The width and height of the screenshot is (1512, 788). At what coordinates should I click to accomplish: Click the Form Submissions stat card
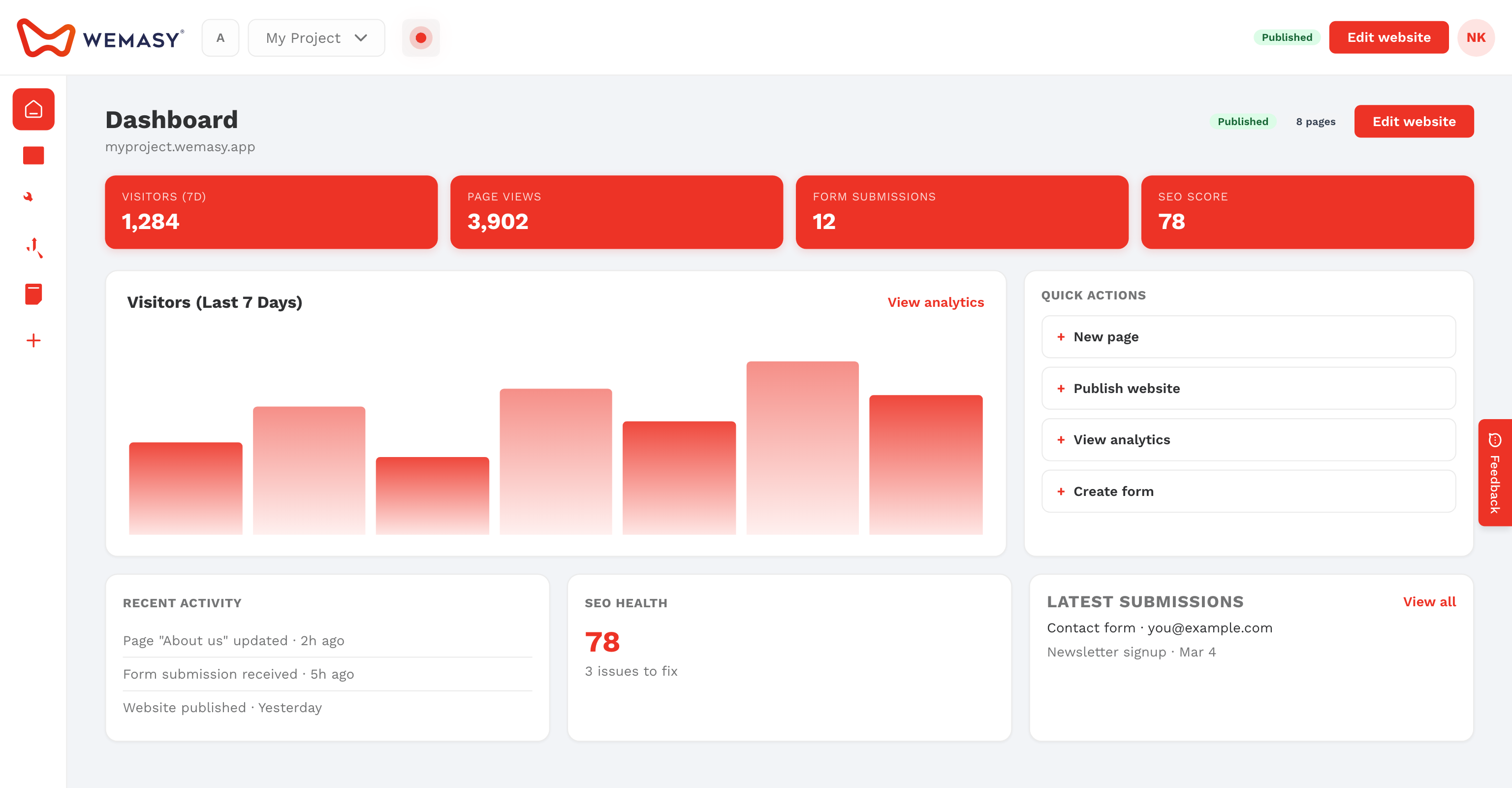pos(962,212)
